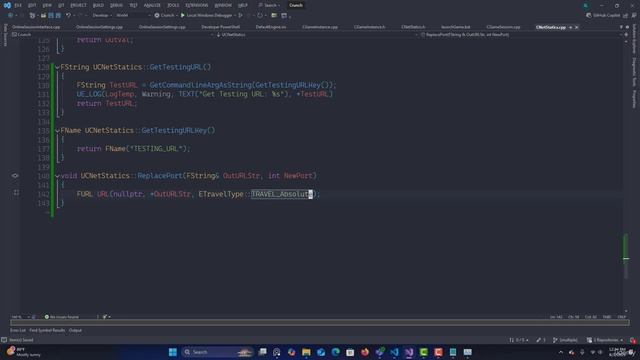Click the Task View taskbar icon

click(x=262, y=352)
